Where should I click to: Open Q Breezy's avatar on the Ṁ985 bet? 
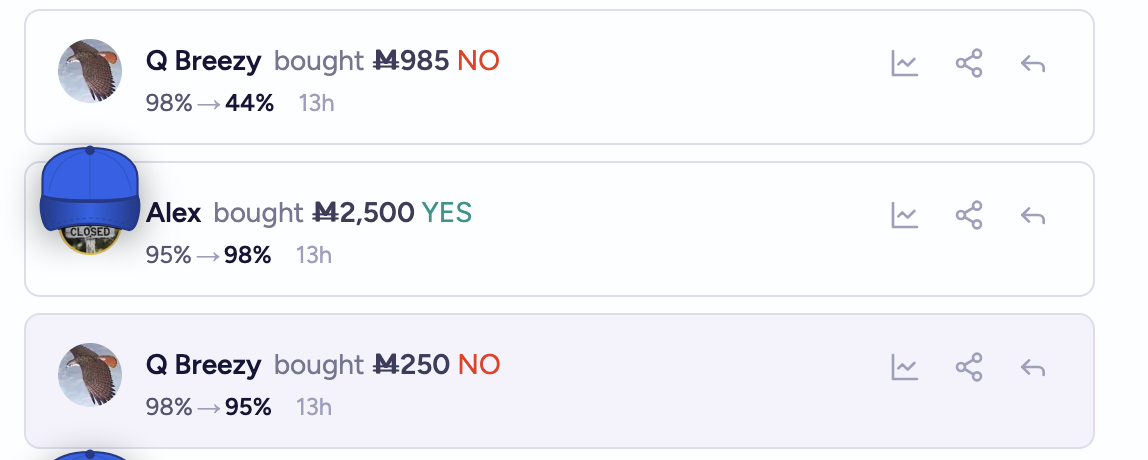tap(90, 71)
